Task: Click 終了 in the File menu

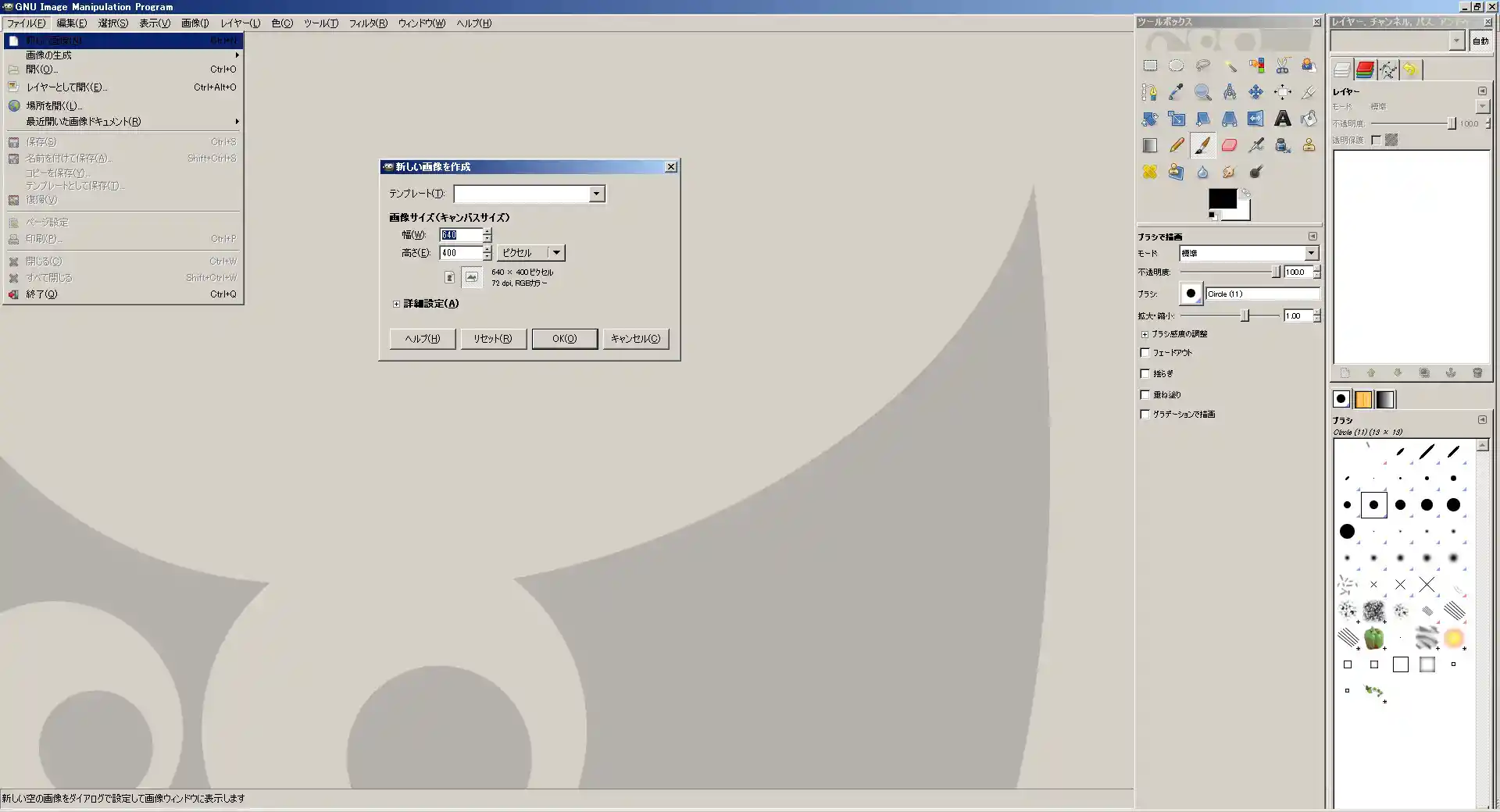Action: click(41, 294)
